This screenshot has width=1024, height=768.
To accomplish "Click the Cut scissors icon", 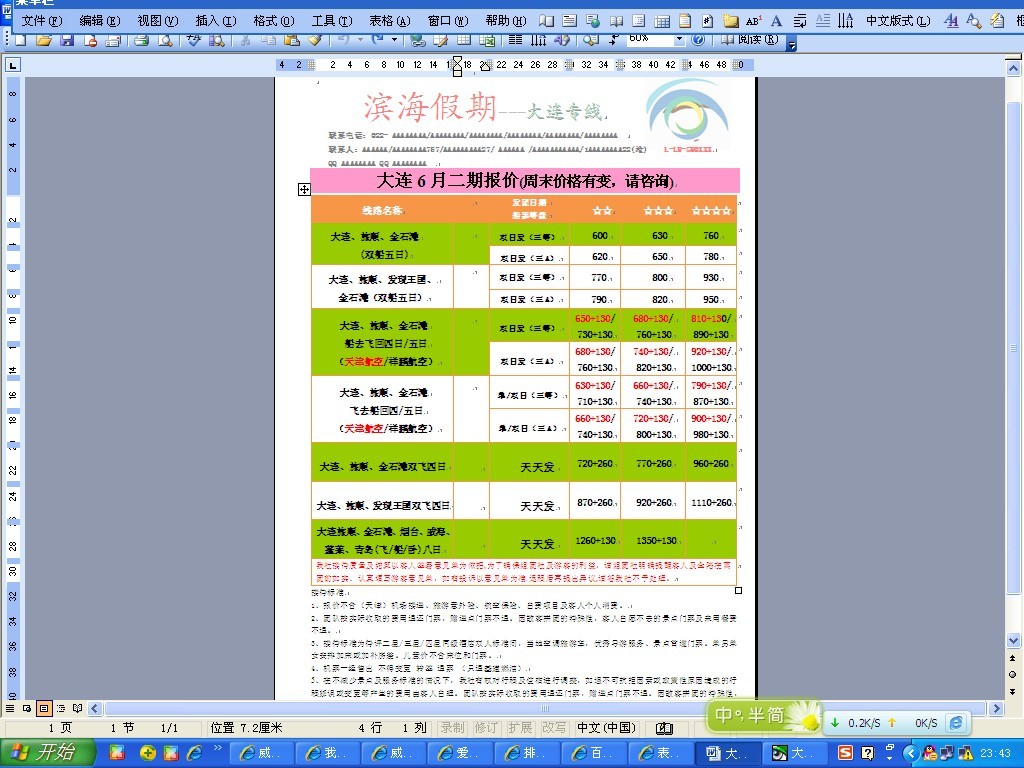I will point(245,40).
